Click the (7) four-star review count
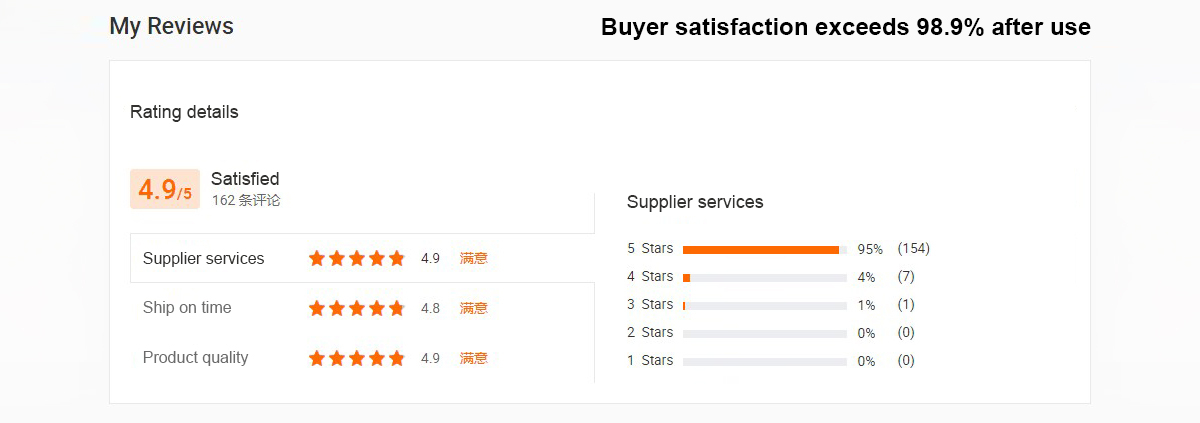1200x423 pixels. [906, 276]
